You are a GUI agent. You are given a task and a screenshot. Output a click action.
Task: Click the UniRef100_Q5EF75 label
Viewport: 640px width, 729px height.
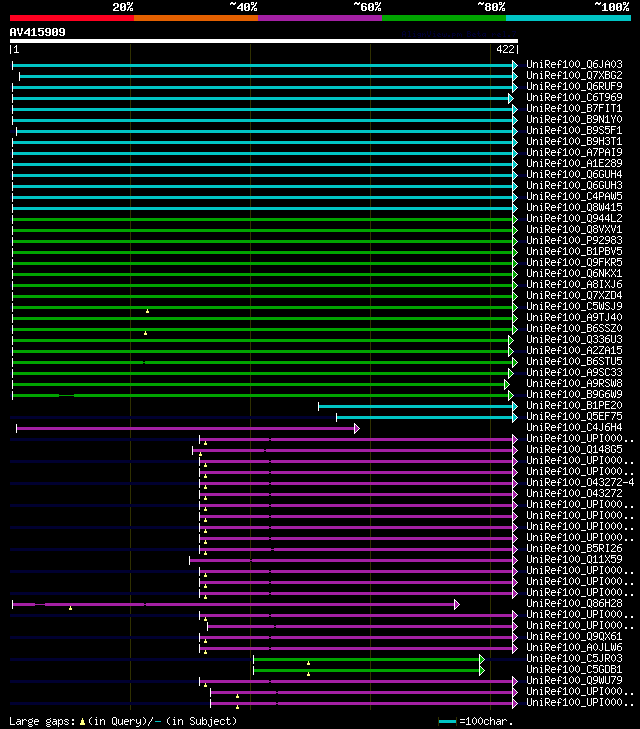(x=574, y=417)
